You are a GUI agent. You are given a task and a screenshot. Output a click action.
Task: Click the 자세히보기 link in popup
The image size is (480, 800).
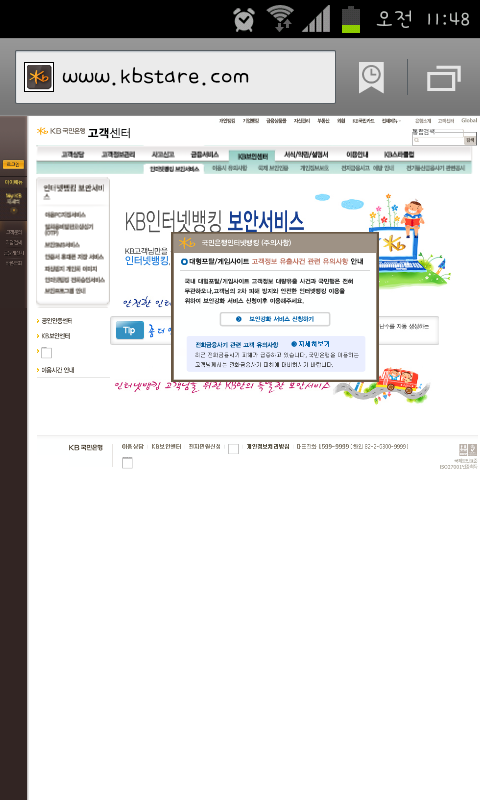pyautogui.click(x=310, y=344)
